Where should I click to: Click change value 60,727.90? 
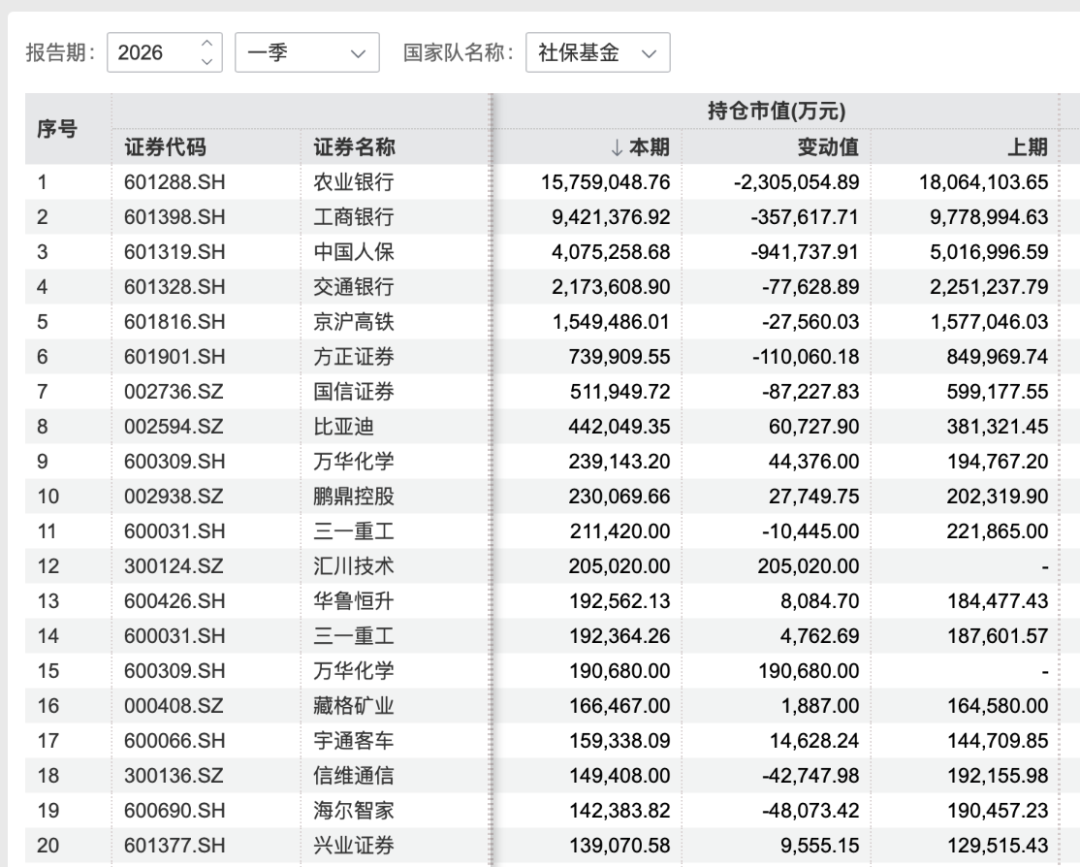click(x=814, y=426)
